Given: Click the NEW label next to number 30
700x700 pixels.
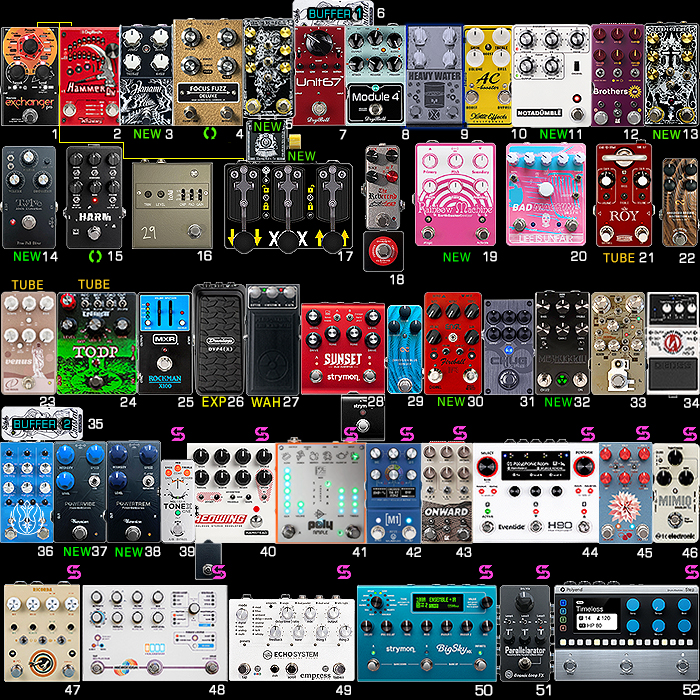Looking at the screenshot, I should 451,401.
